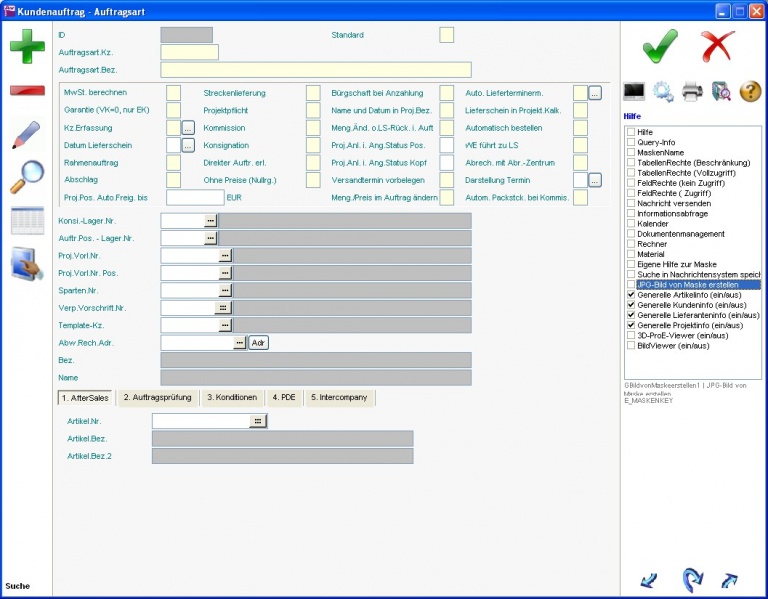Image resolution: width=768 pixels, height=599 pixels.
Task: Switch to the 2. Auftragsprüfung tab
Action: tap(158, 398)
